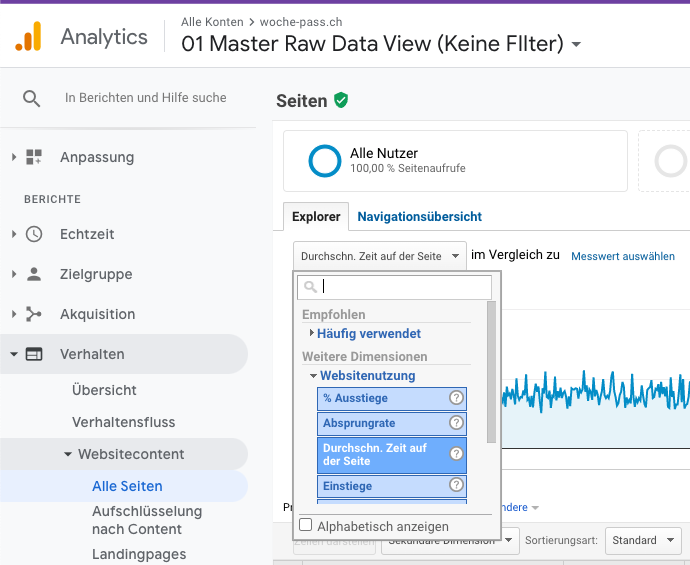
Task: Open Aufschlüsselung nach Content report
Action: 147,520
